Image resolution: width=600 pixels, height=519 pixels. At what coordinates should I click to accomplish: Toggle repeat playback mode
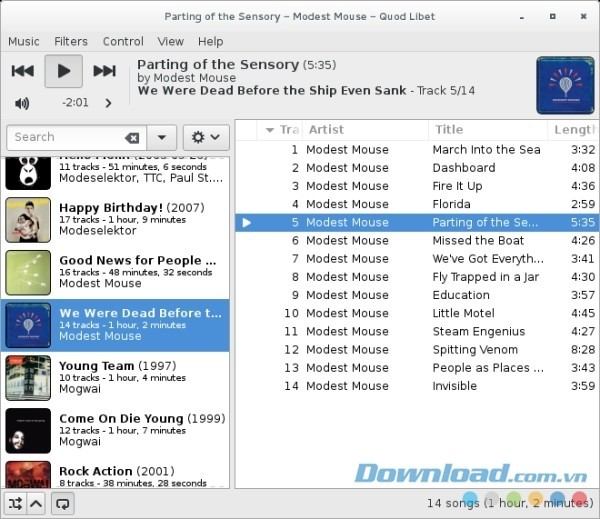(64, 503)
